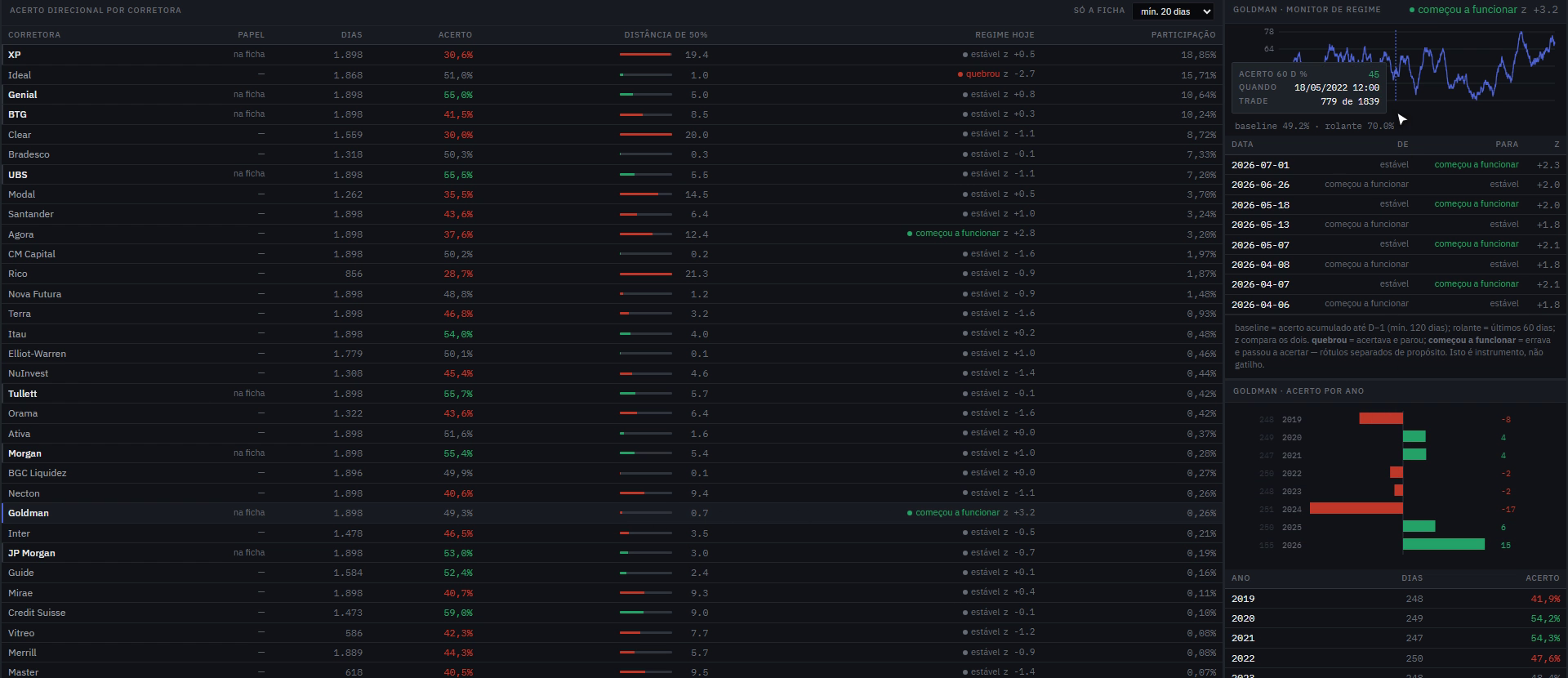1568x678 pixels.
Task: Click Agora's 'começou a funcionar' regime label
Action: point(957,234)
